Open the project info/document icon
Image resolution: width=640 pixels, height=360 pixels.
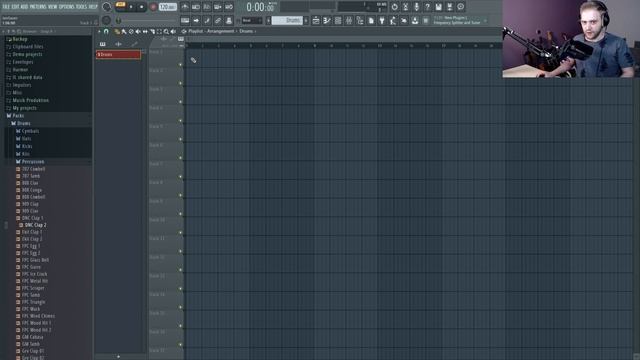pos(371,20)
